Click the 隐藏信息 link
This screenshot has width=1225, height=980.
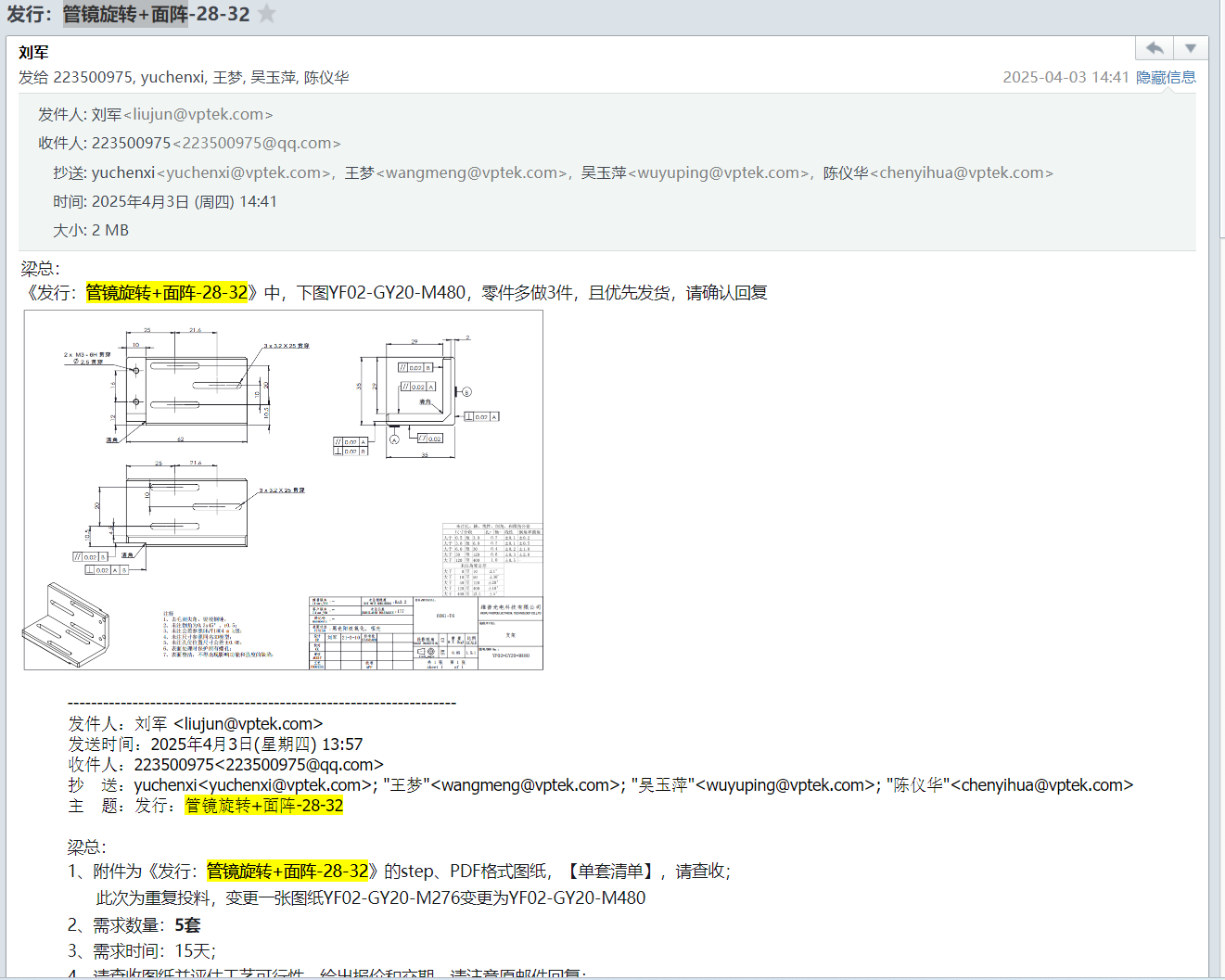pyautogui.click(x=1166, y=77)
